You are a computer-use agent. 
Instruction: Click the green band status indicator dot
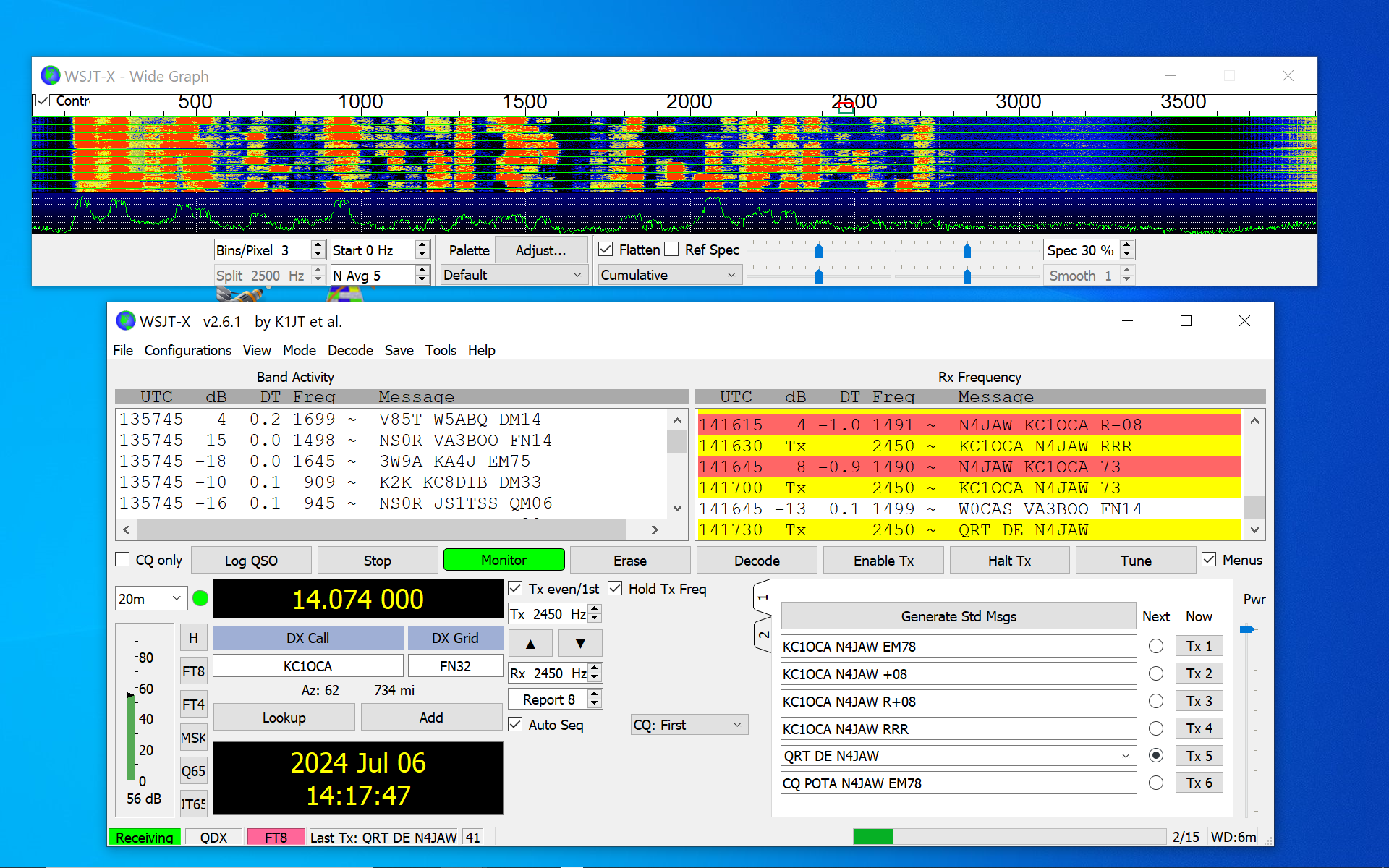coord(200,598)
